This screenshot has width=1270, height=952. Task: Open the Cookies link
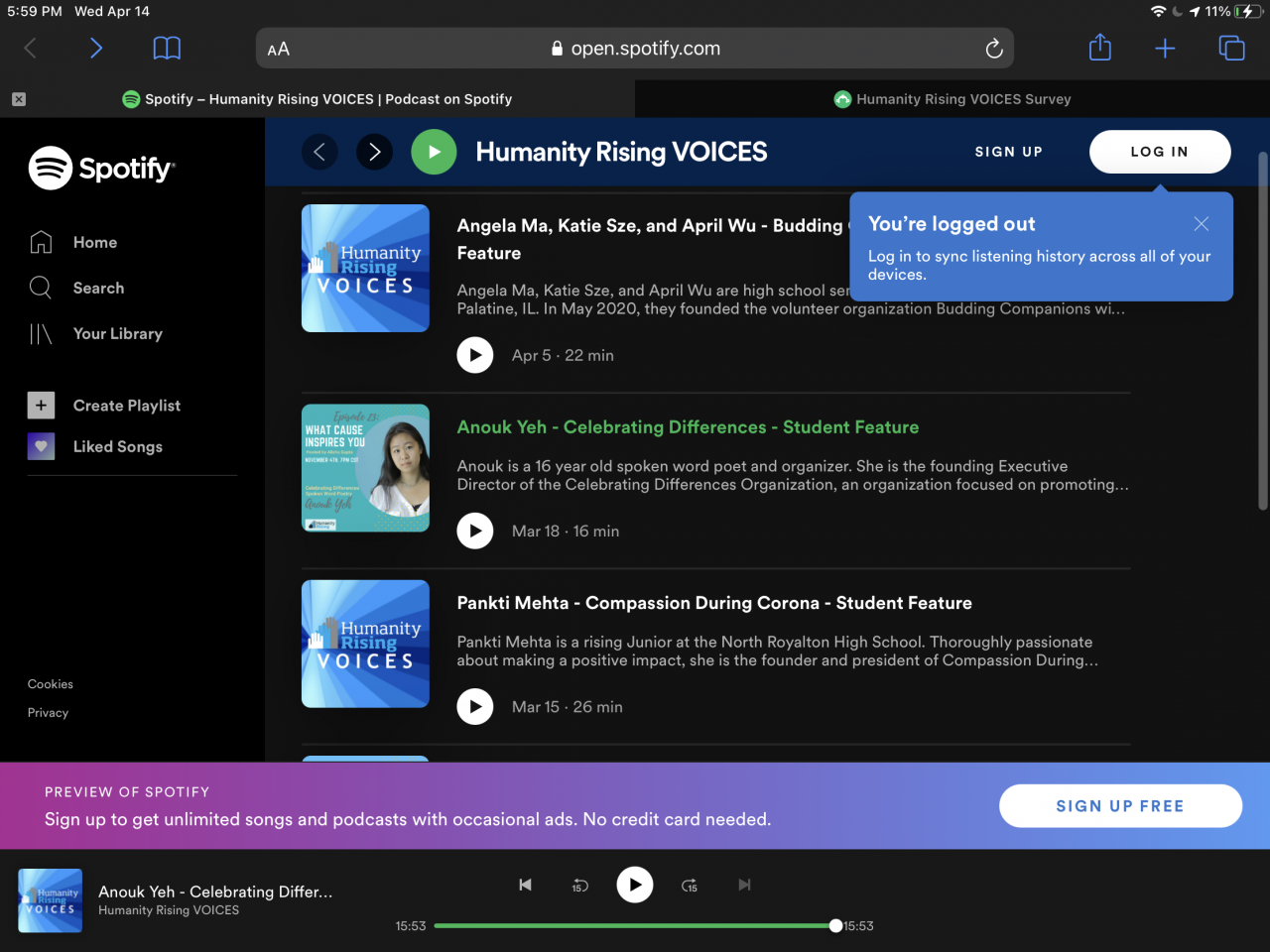point(51,684)
